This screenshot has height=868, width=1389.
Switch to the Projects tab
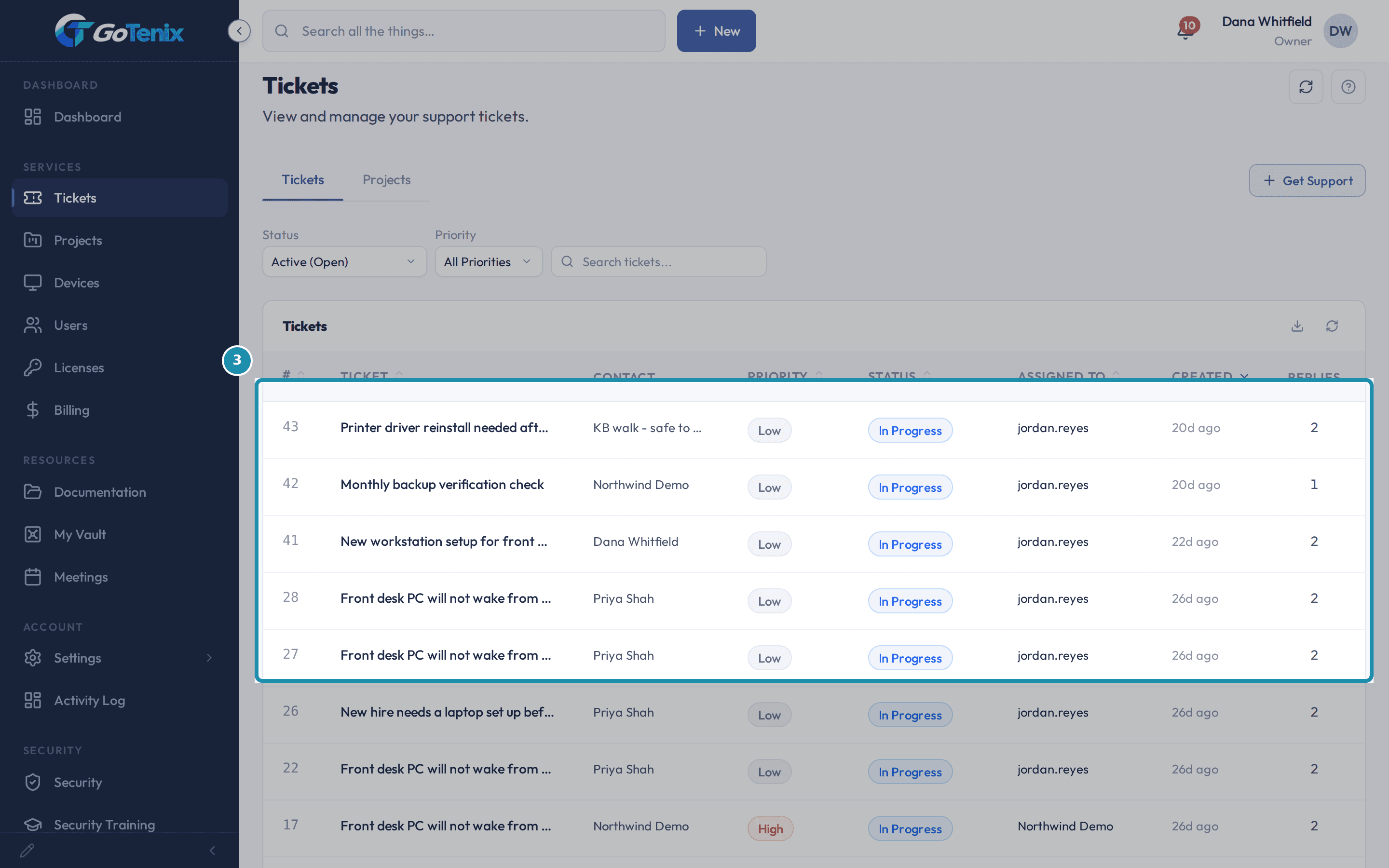386,180
